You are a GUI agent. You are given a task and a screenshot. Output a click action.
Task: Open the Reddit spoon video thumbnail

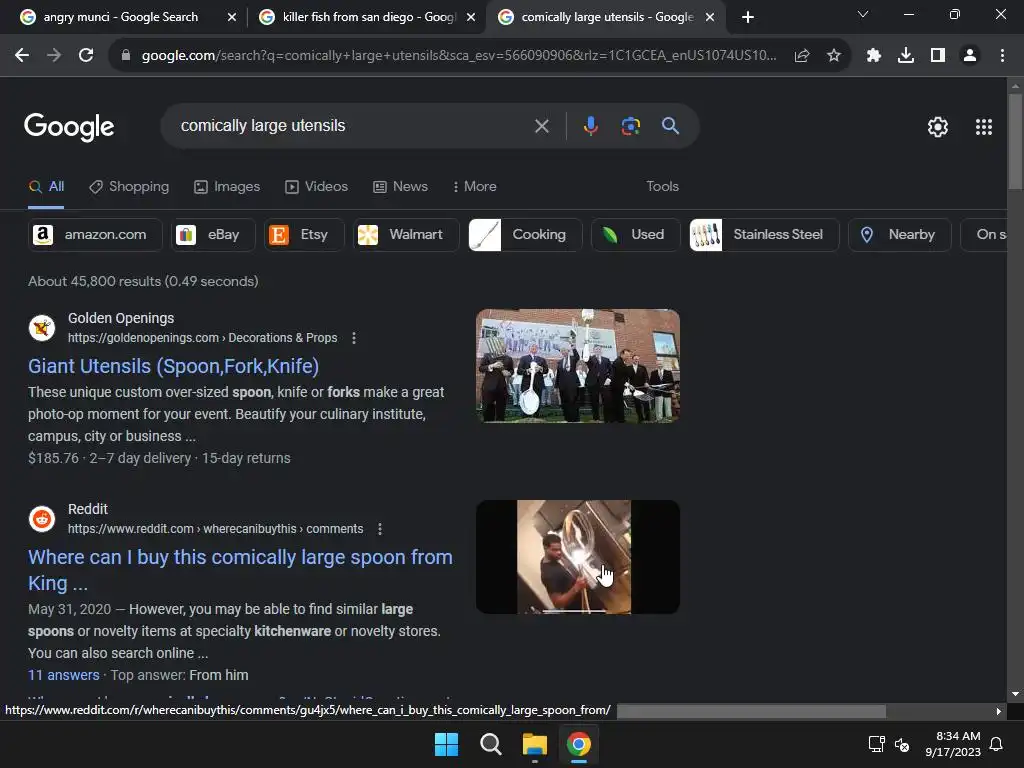(578, 557)
